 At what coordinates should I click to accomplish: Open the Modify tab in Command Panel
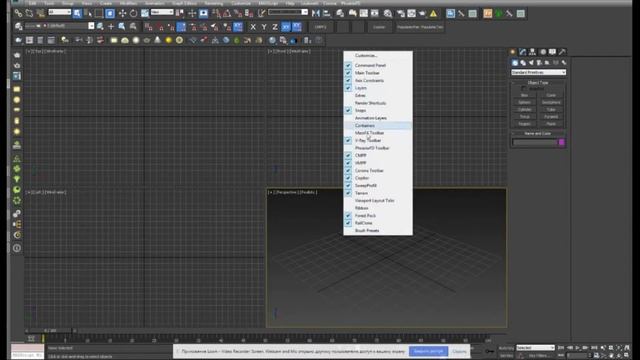pos(523,52)
